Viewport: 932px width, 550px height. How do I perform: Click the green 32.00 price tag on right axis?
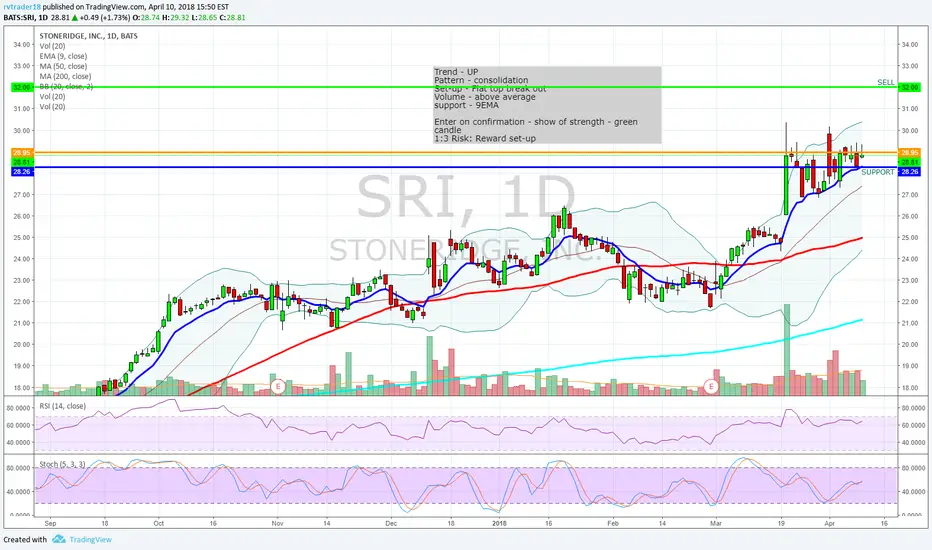[909, 87]
